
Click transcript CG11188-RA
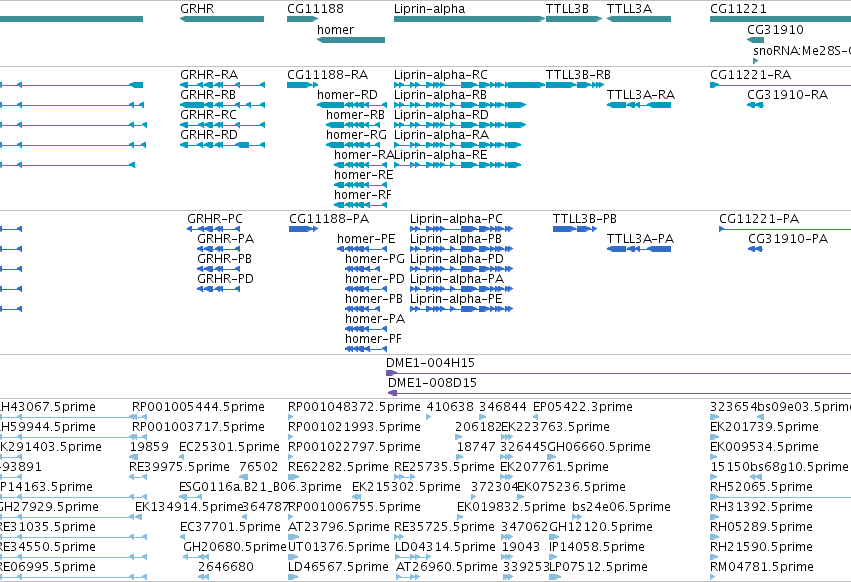click(302, 85)
